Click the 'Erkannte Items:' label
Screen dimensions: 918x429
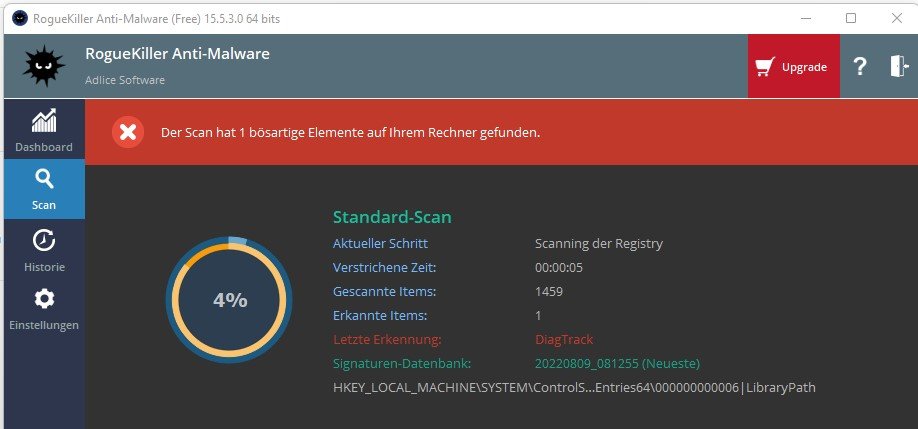click(380, 315)
